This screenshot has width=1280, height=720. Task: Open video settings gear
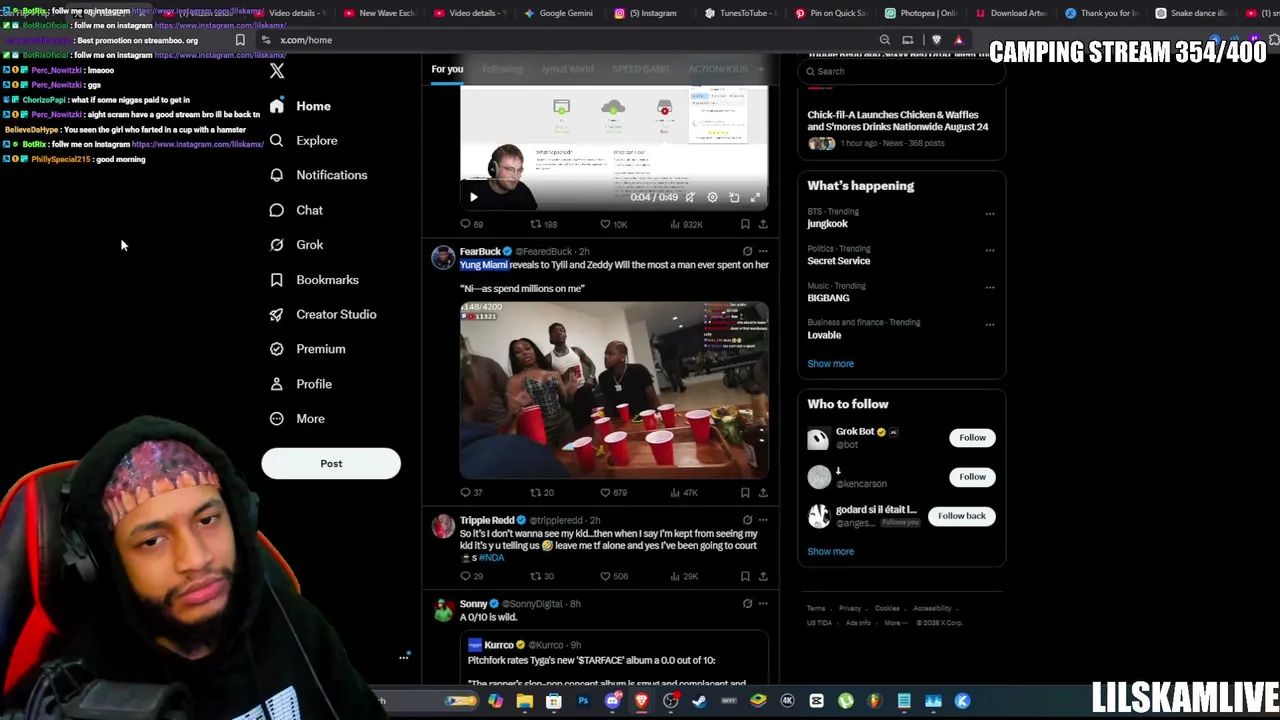(x=712, y=198)
